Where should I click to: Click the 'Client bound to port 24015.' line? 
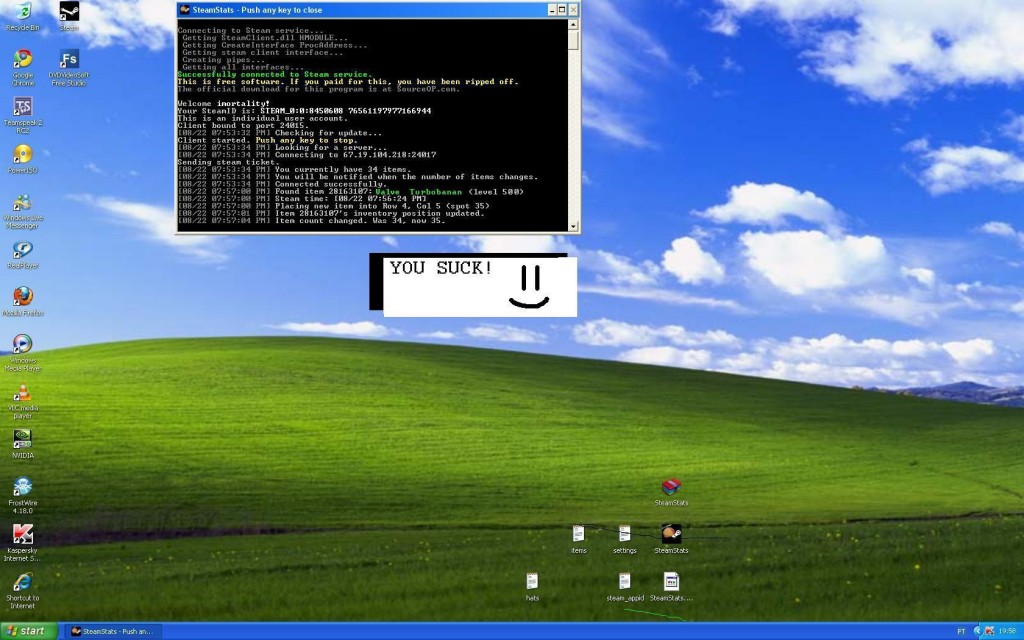coord(242,125)
